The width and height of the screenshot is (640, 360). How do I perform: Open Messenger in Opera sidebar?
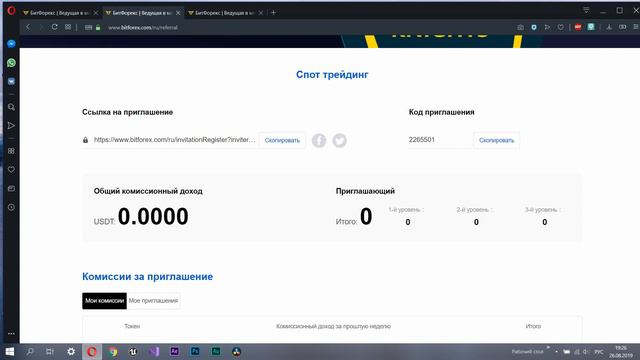click(11, 44)
